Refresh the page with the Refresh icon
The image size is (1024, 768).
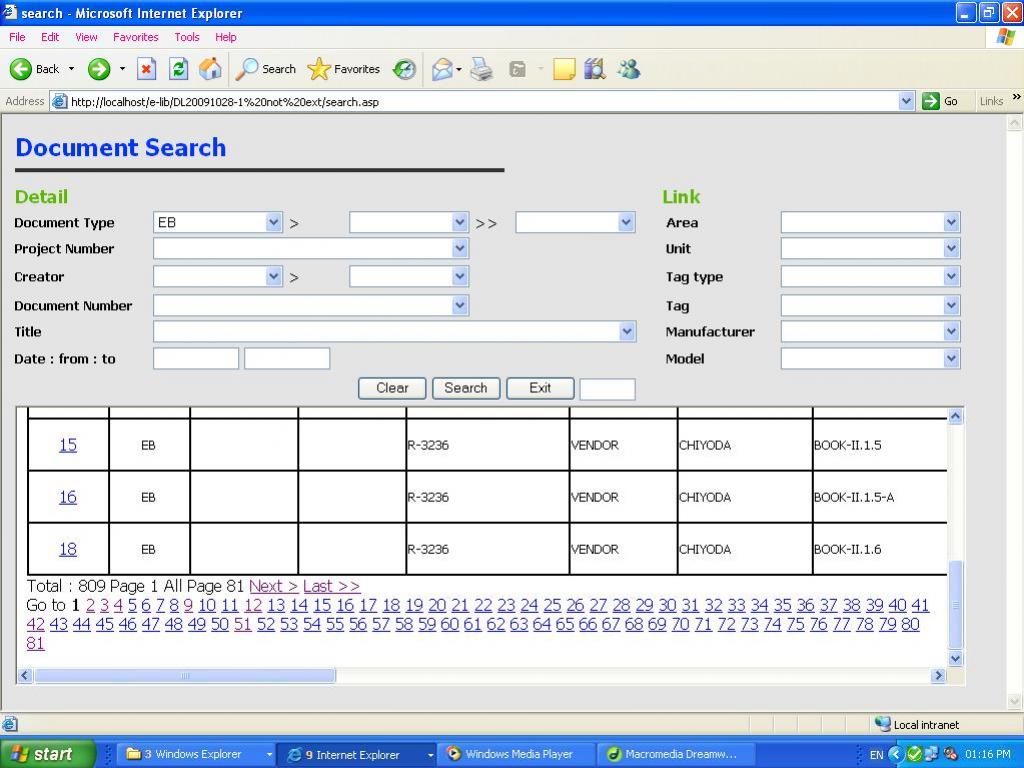(x=178, y=69)
